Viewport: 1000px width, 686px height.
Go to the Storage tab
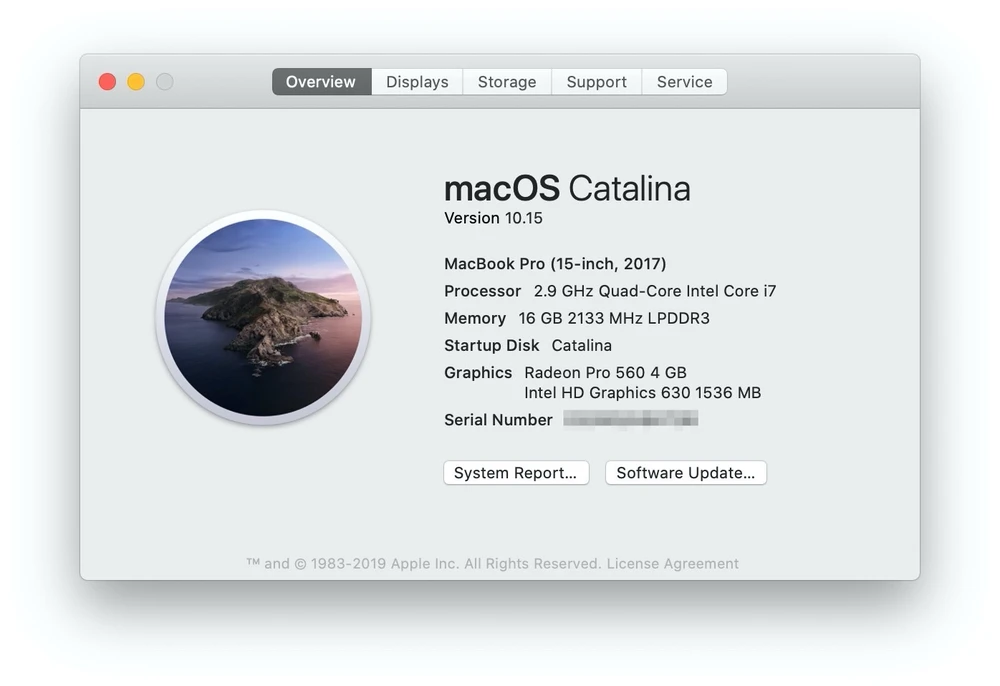[x=507, y=82]
